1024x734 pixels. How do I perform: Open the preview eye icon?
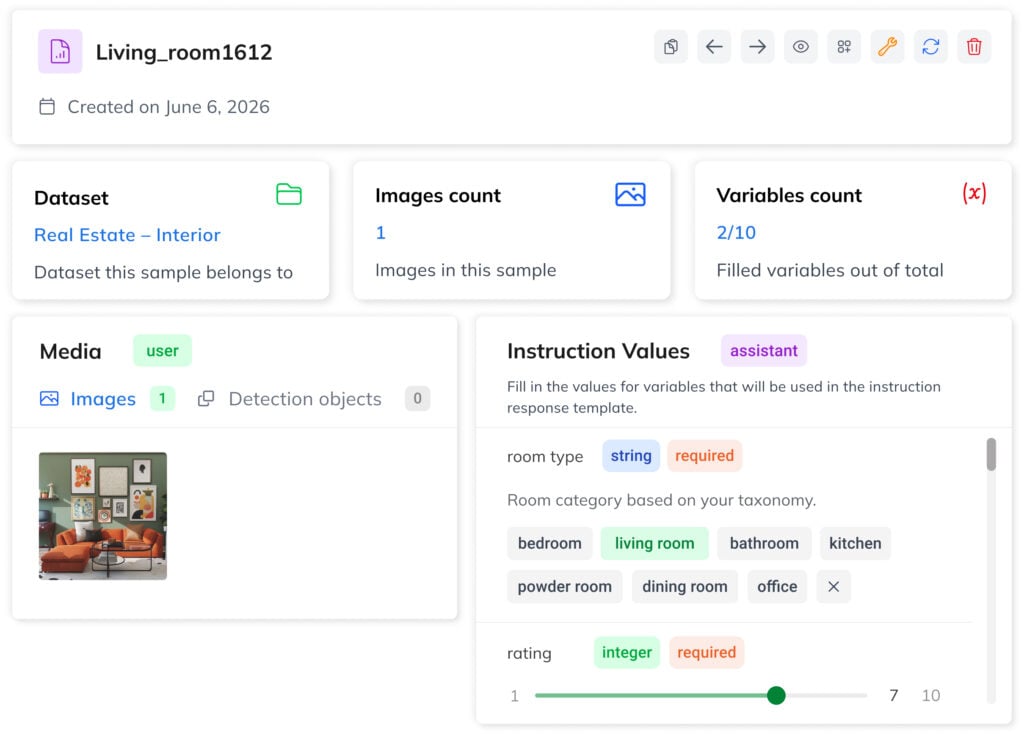(x=800, y=46)
